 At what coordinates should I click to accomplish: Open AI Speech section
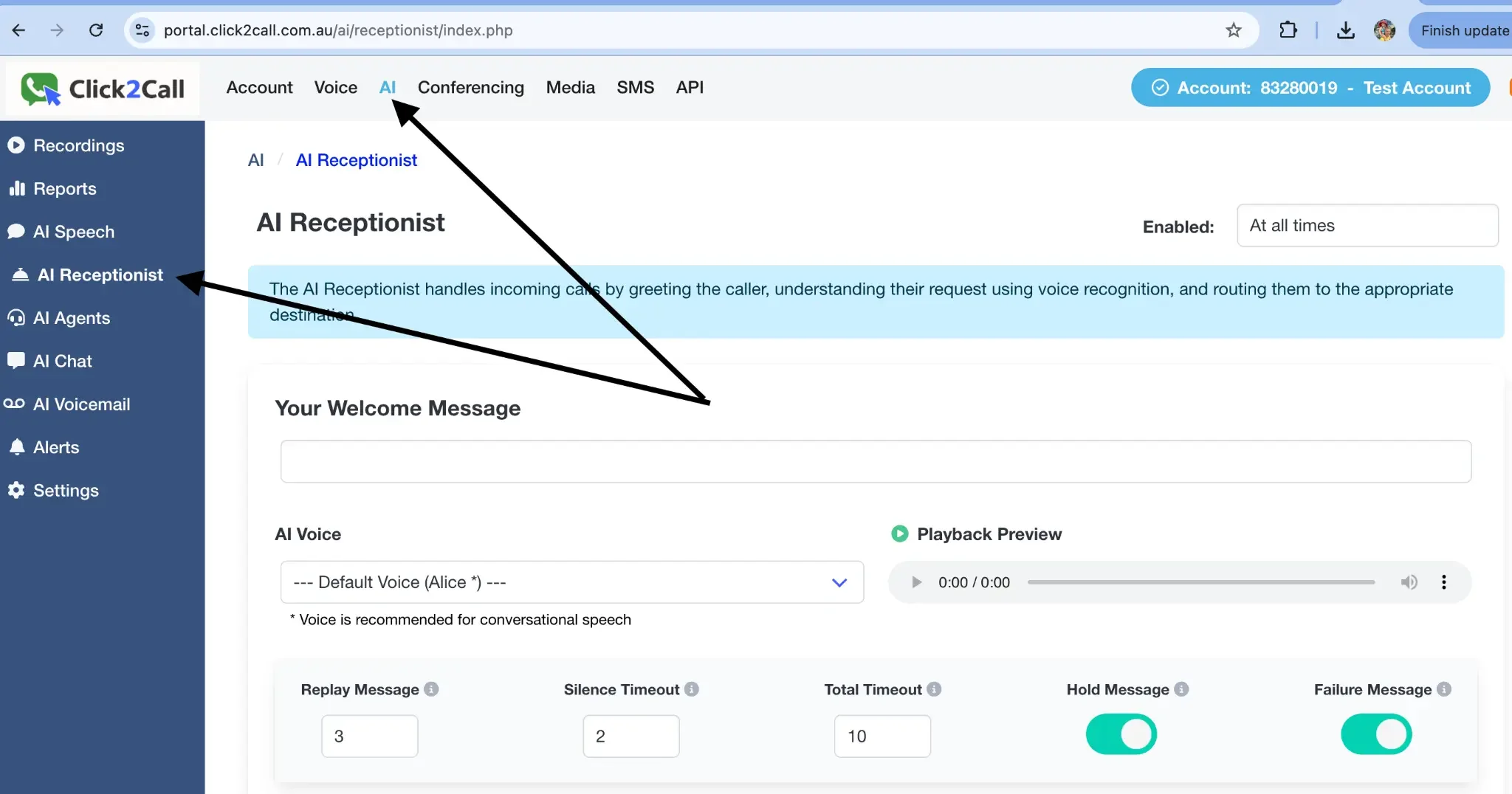coord(74,231)
